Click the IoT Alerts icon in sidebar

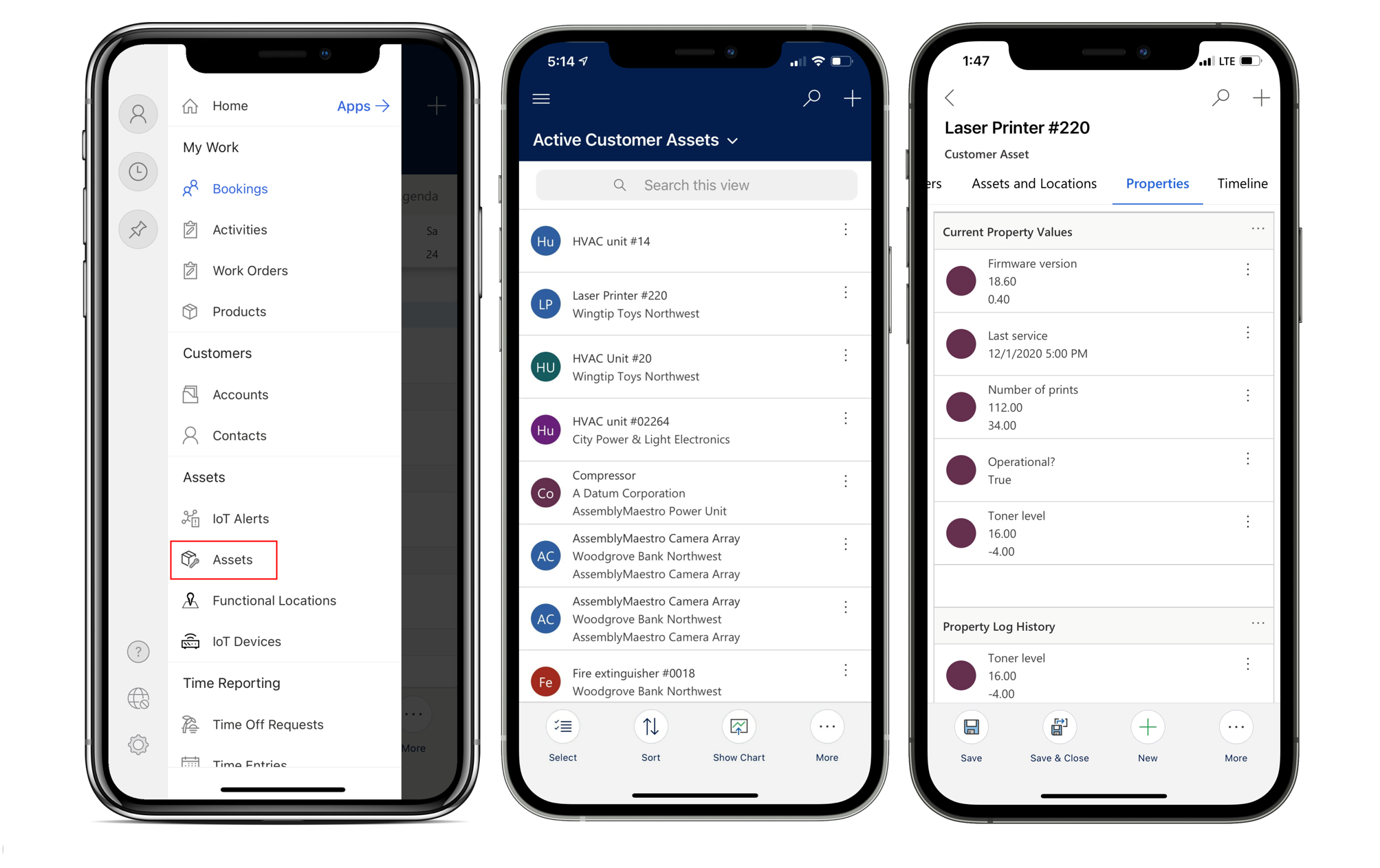pos(192,518)
